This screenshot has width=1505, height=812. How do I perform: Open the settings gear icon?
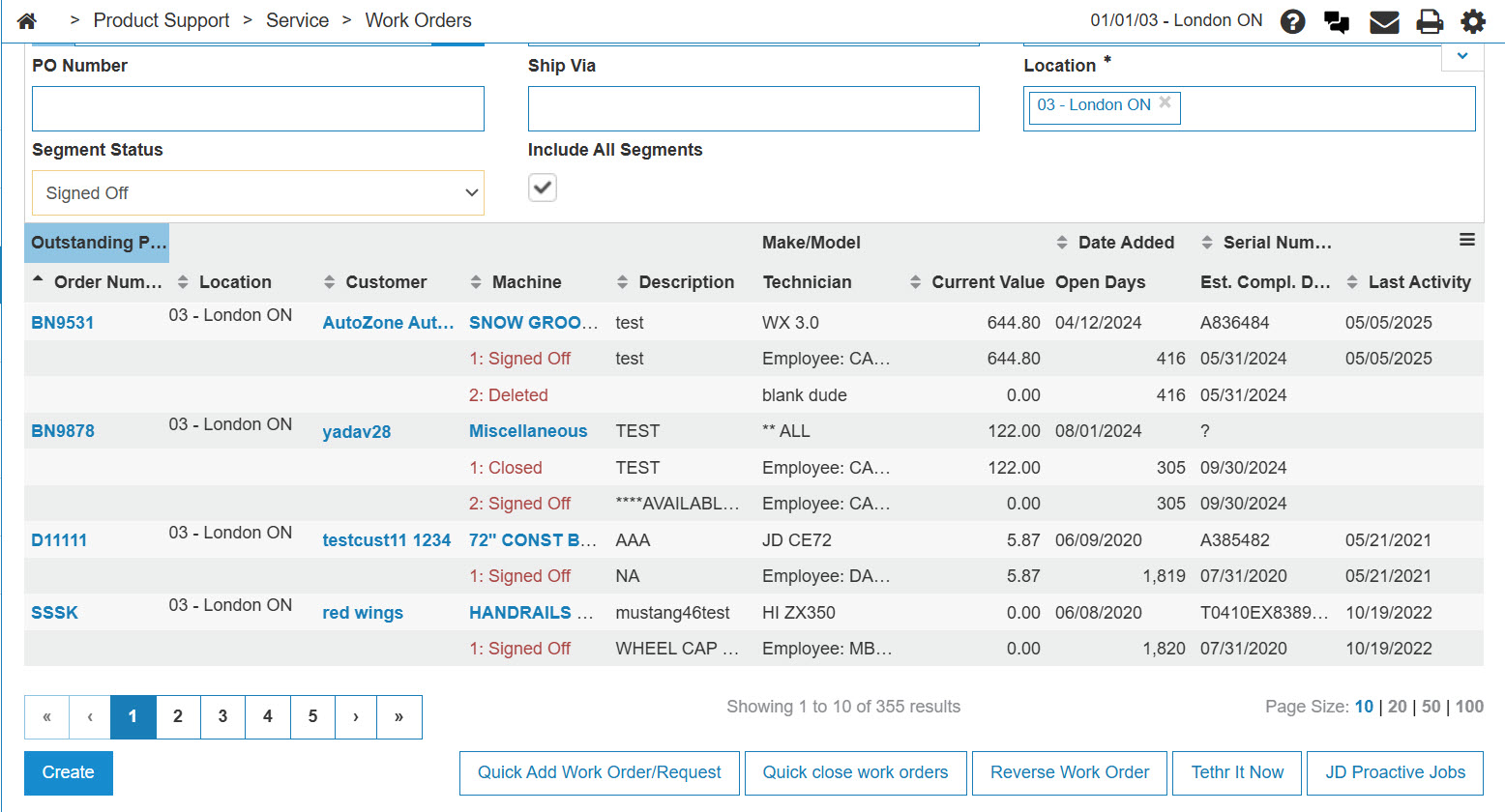click(x=1472, y=21)
